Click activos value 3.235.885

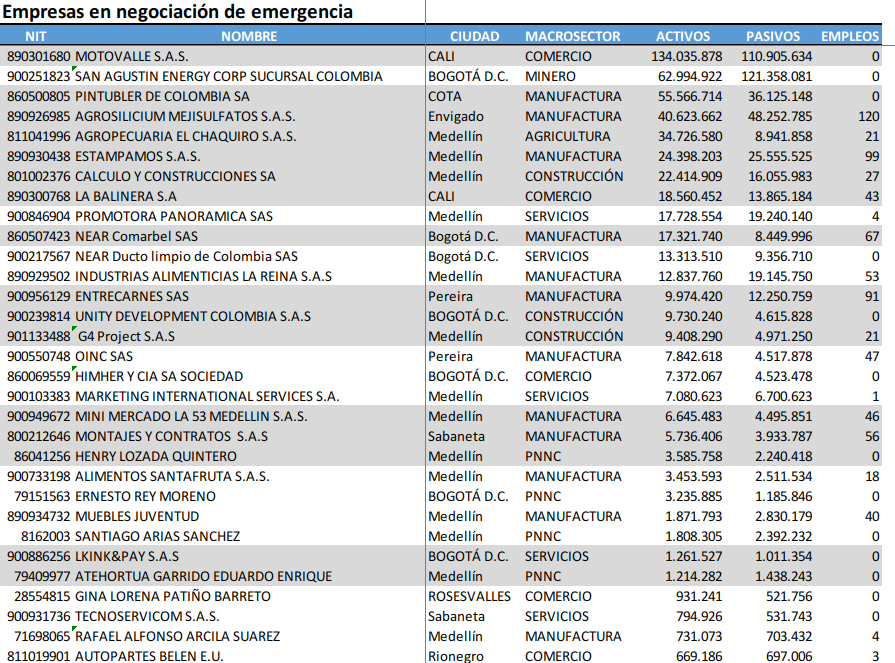point(694,496)
